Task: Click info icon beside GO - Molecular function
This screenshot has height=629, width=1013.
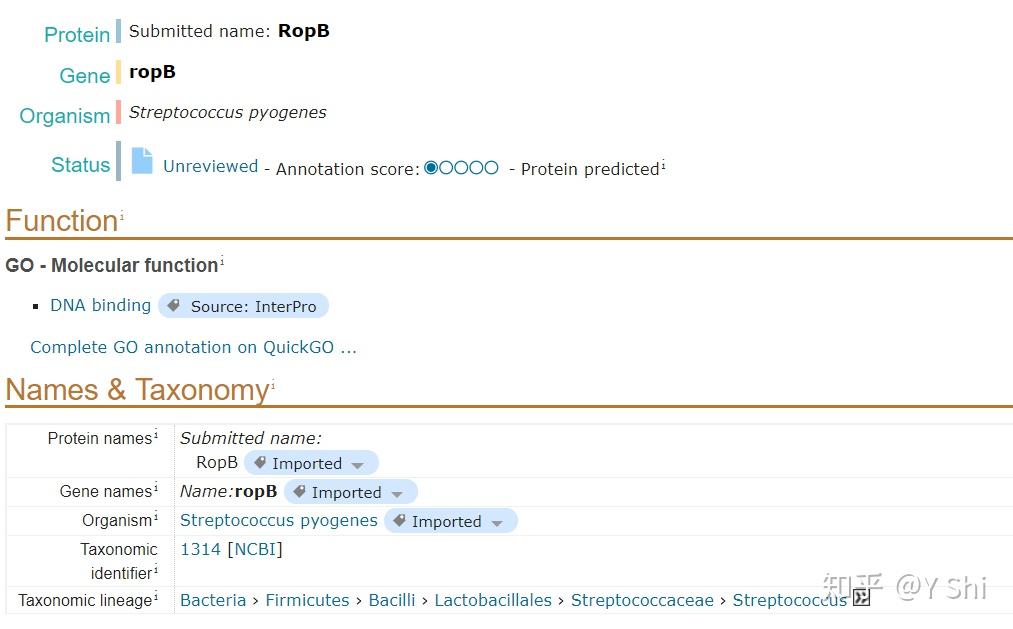Action: click(x=222, y=262)
